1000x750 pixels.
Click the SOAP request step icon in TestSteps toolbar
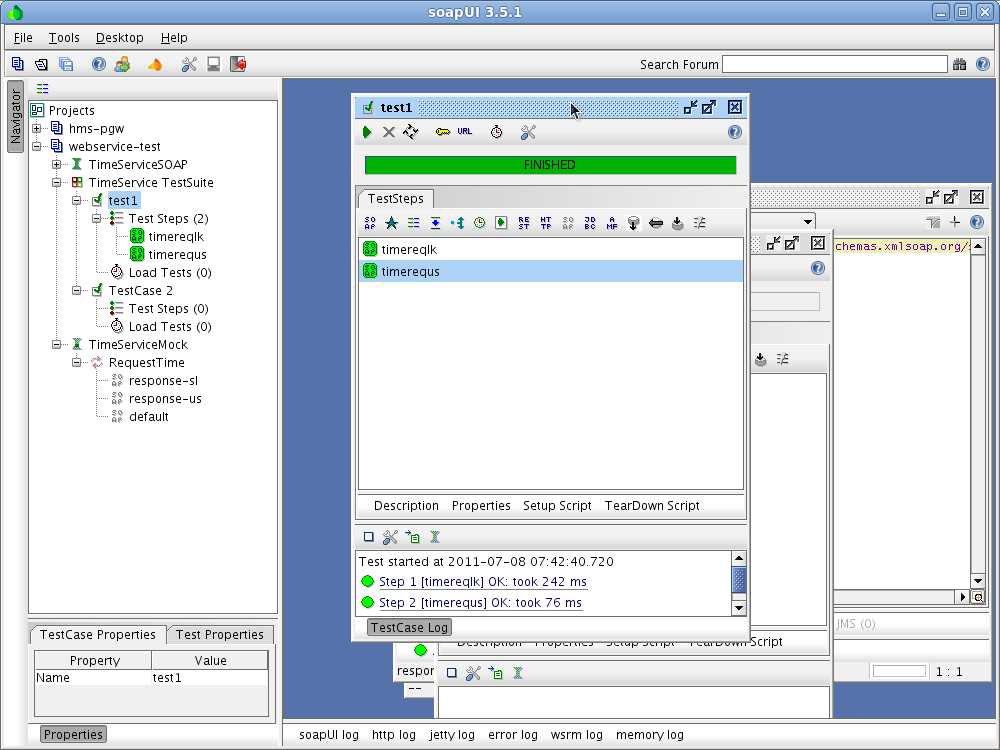tap(370, 223)
